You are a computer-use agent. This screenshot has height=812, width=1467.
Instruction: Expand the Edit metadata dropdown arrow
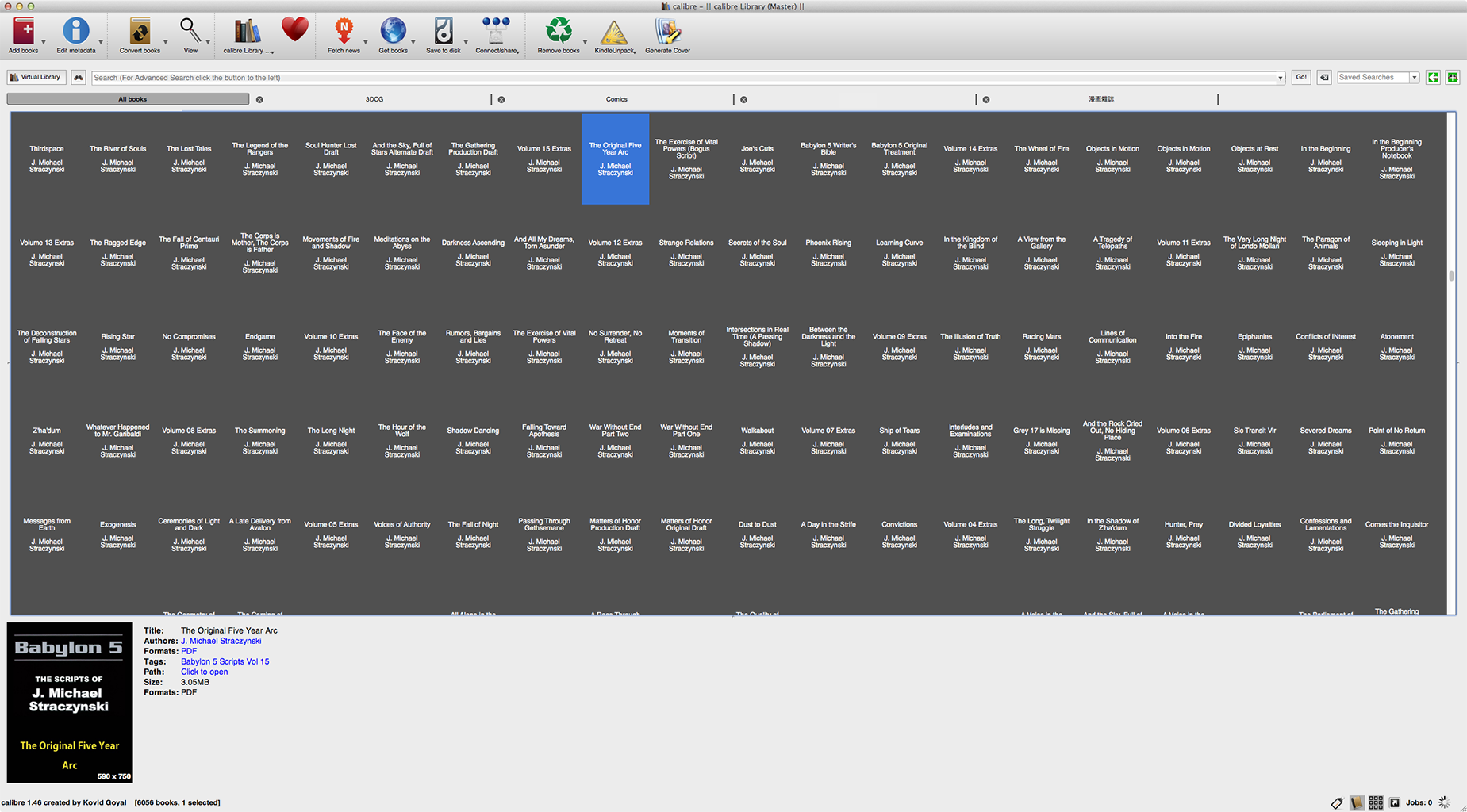(x=101, y=42)
